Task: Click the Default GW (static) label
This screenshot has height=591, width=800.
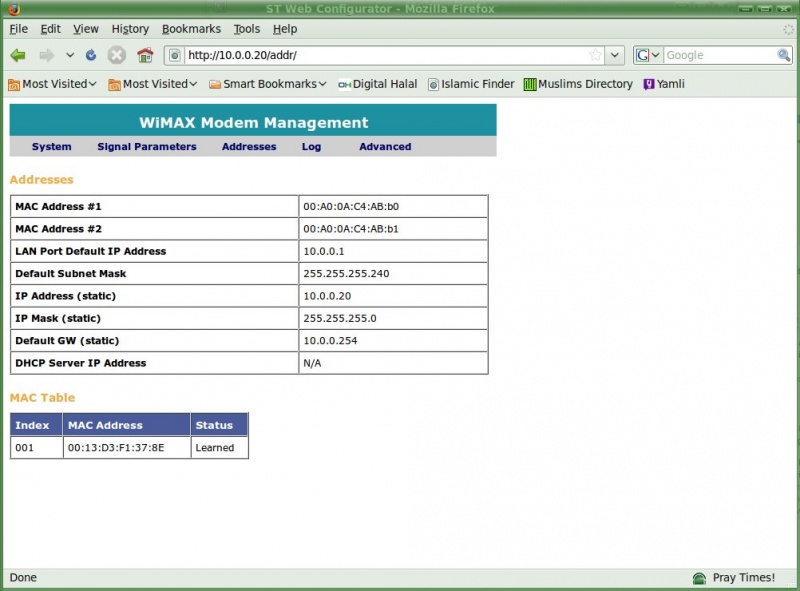Action: [x=67, y=341]
